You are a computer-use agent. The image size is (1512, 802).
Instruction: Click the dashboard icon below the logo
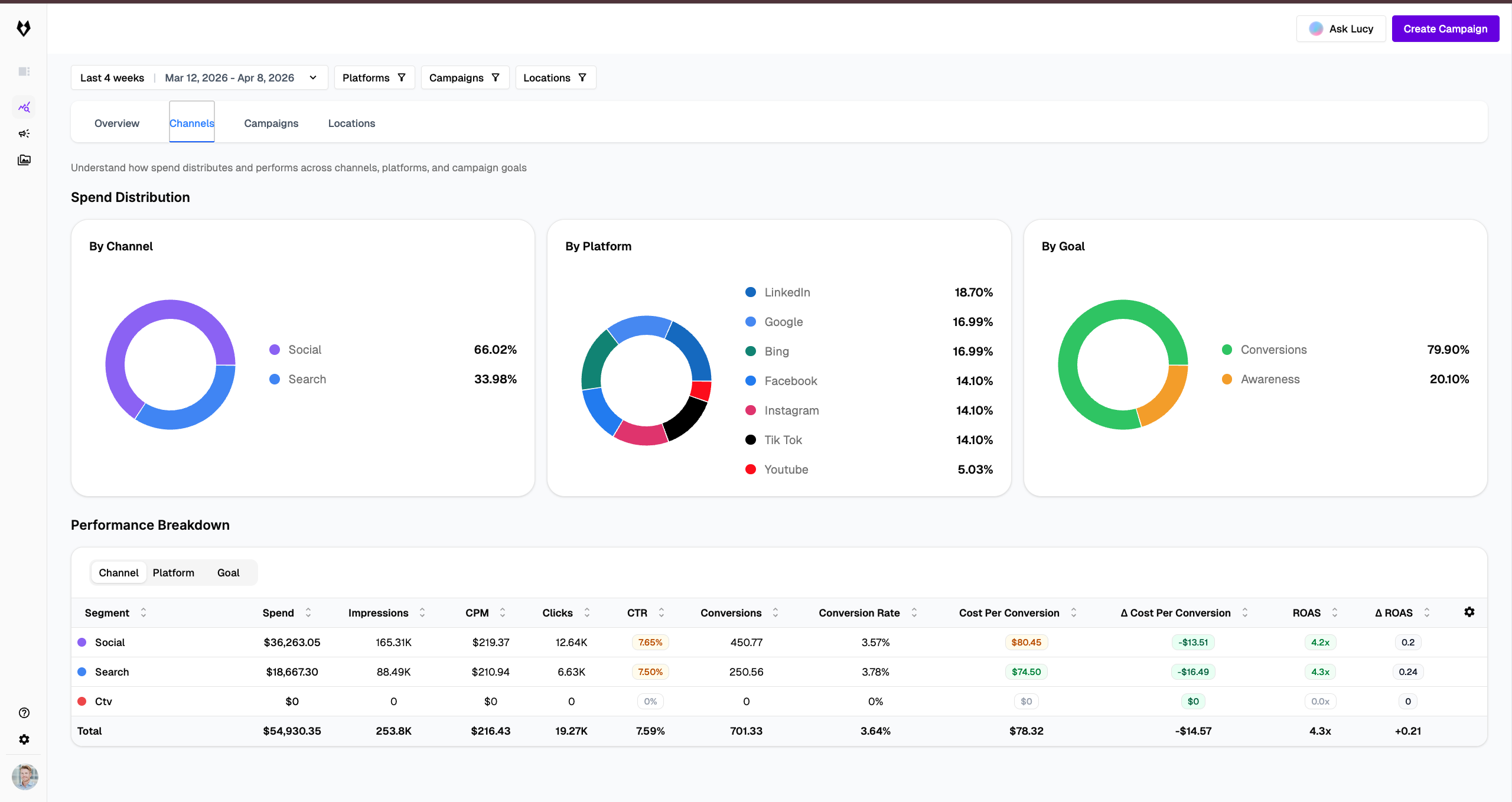[x=24, y=71]
